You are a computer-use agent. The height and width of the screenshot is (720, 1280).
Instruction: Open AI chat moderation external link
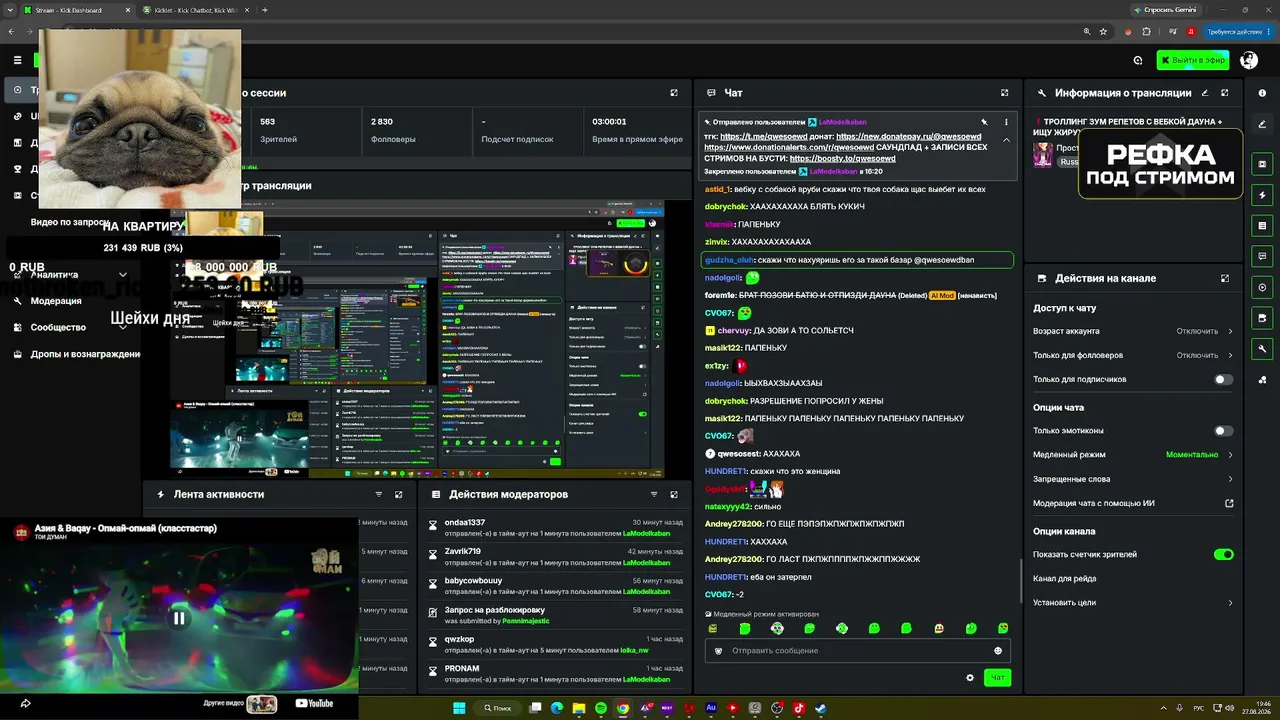click(1229, 503)
